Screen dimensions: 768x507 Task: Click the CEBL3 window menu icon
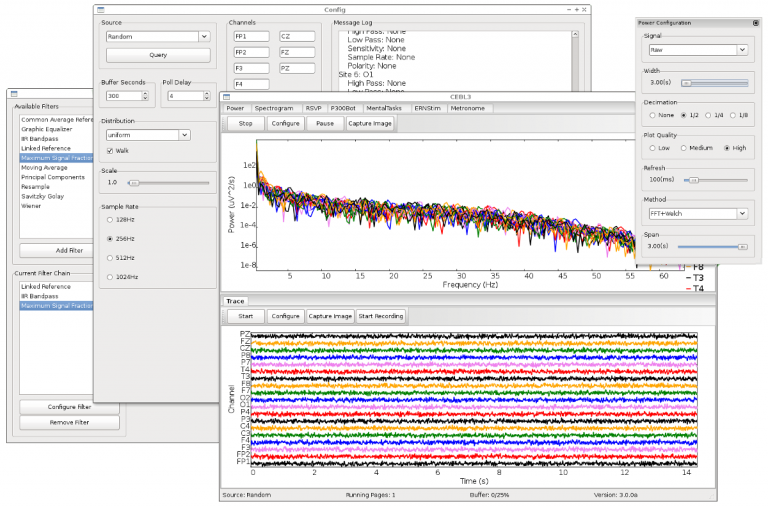tap(227, 96)
